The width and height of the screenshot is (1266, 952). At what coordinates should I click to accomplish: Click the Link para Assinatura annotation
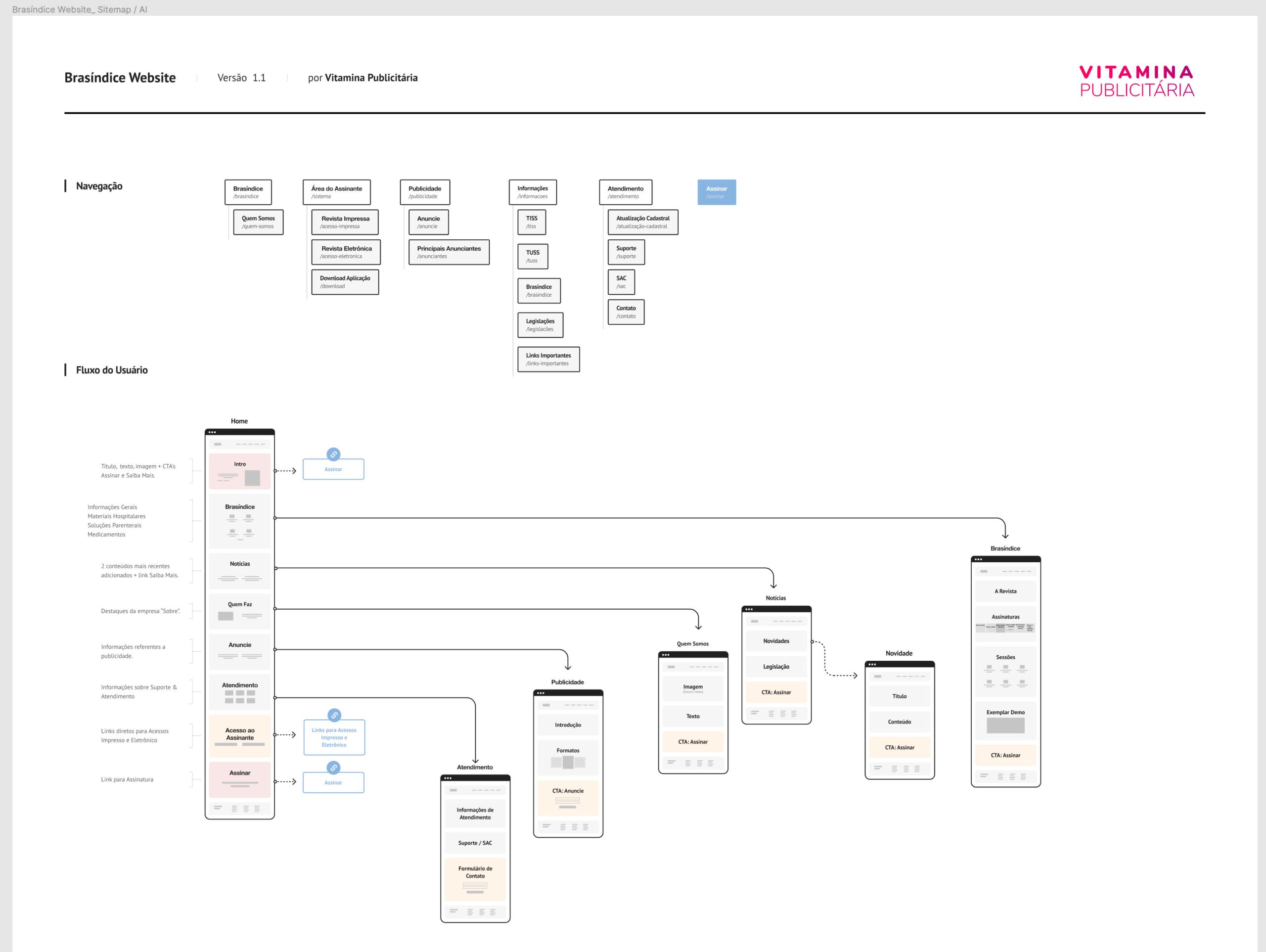coord(127,780)
